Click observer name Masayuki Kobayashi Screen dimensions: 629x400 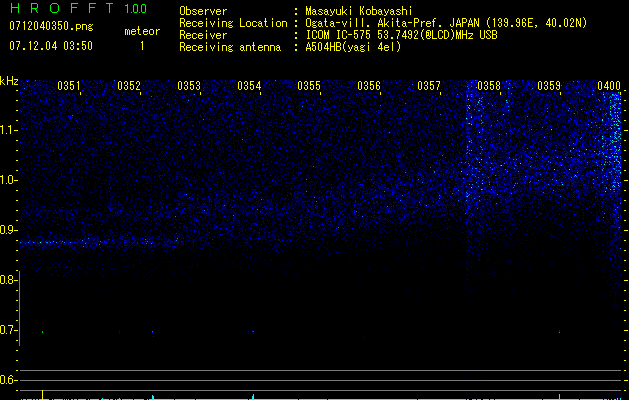359,12
